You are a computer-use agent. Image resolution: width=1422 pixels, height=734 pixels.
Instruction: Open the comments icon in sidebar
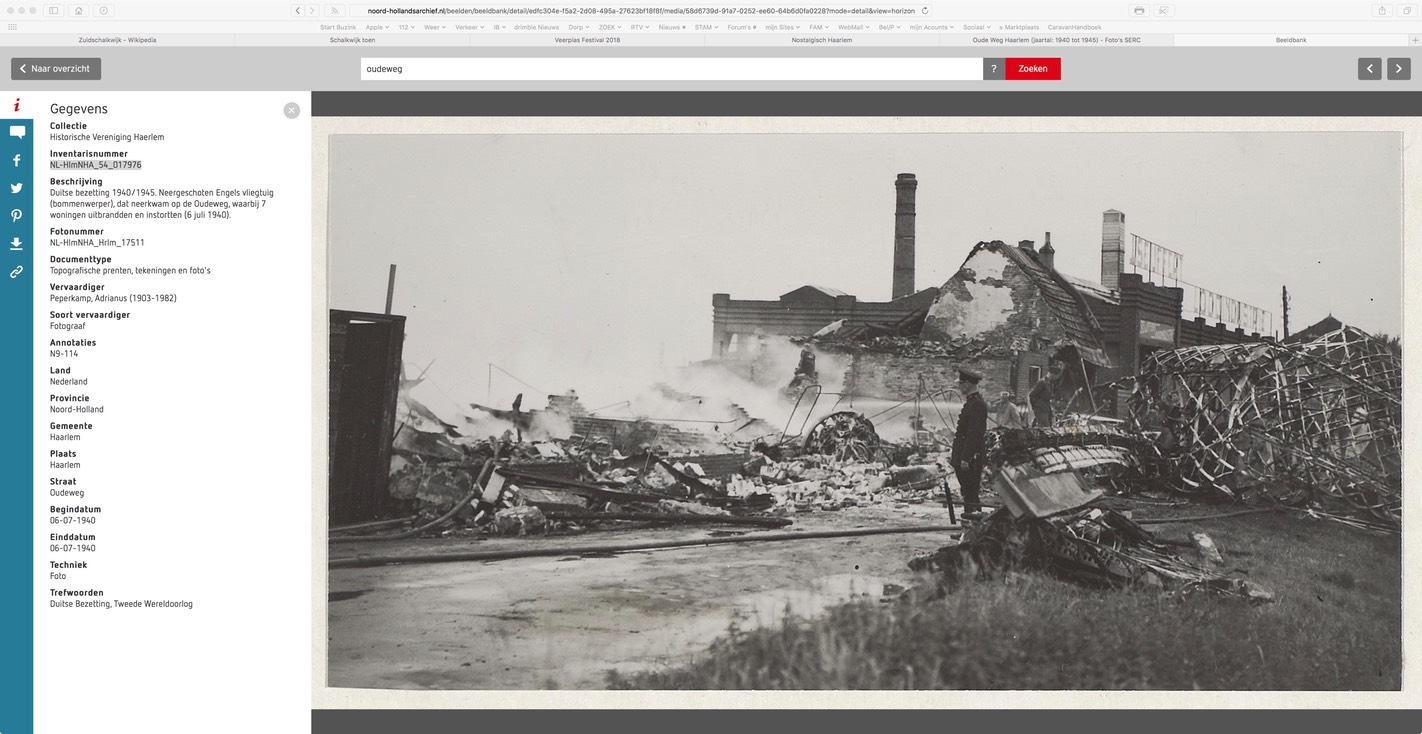click(x=17, y=132)
